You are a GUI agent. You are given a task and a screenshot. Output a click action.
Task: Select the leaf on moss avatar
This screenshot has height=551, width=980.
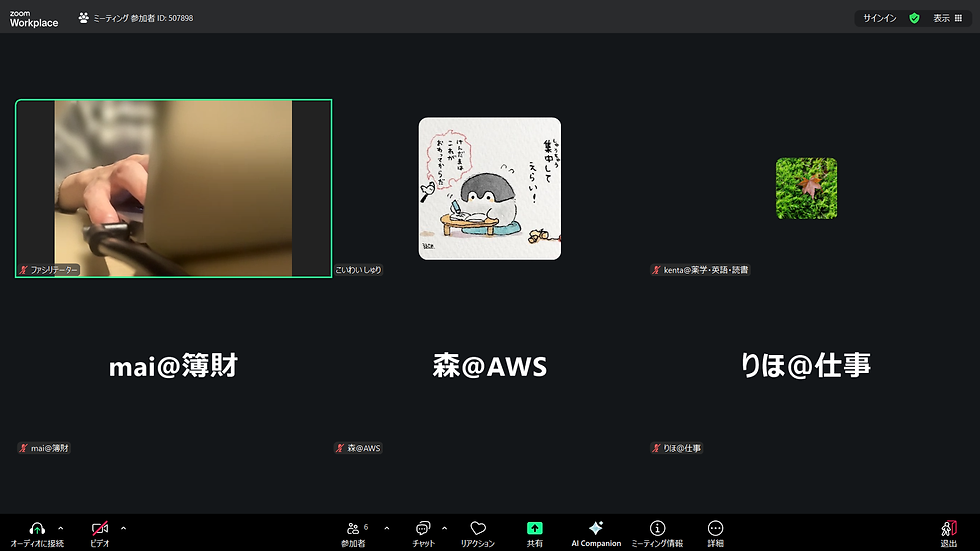click(x=806, y=188)
